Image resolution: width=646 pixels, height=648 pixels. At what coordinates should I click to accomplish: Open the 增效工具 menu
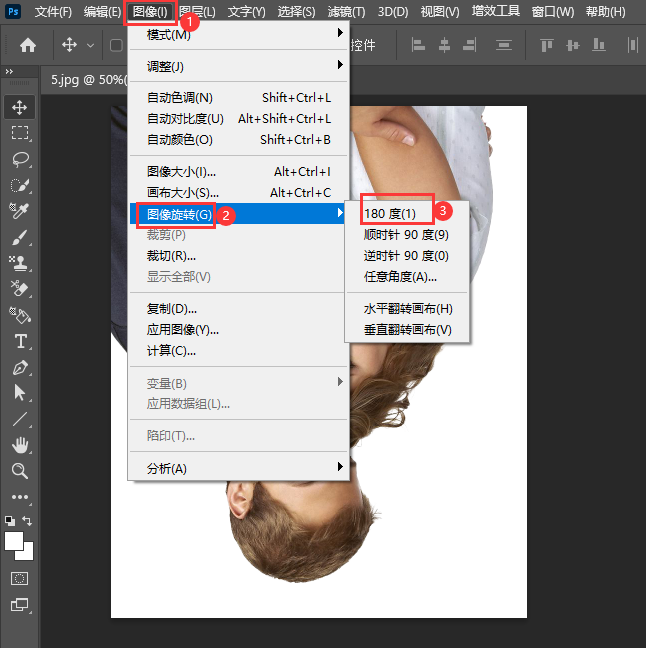coord(496,11)
